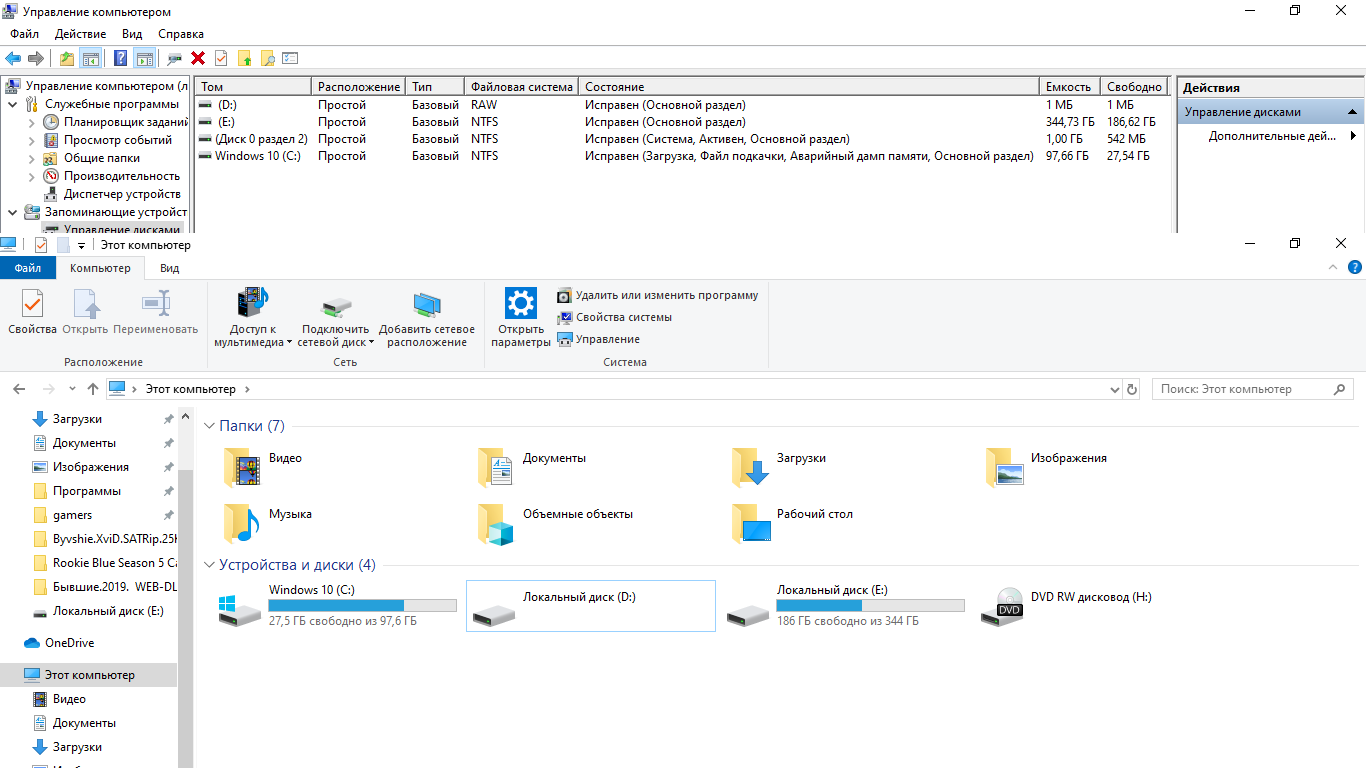Viewport: 1366px width, 768px height.
Task: Collapse the Устройства и диски (4) group
Action: click(x=209, y=565)
